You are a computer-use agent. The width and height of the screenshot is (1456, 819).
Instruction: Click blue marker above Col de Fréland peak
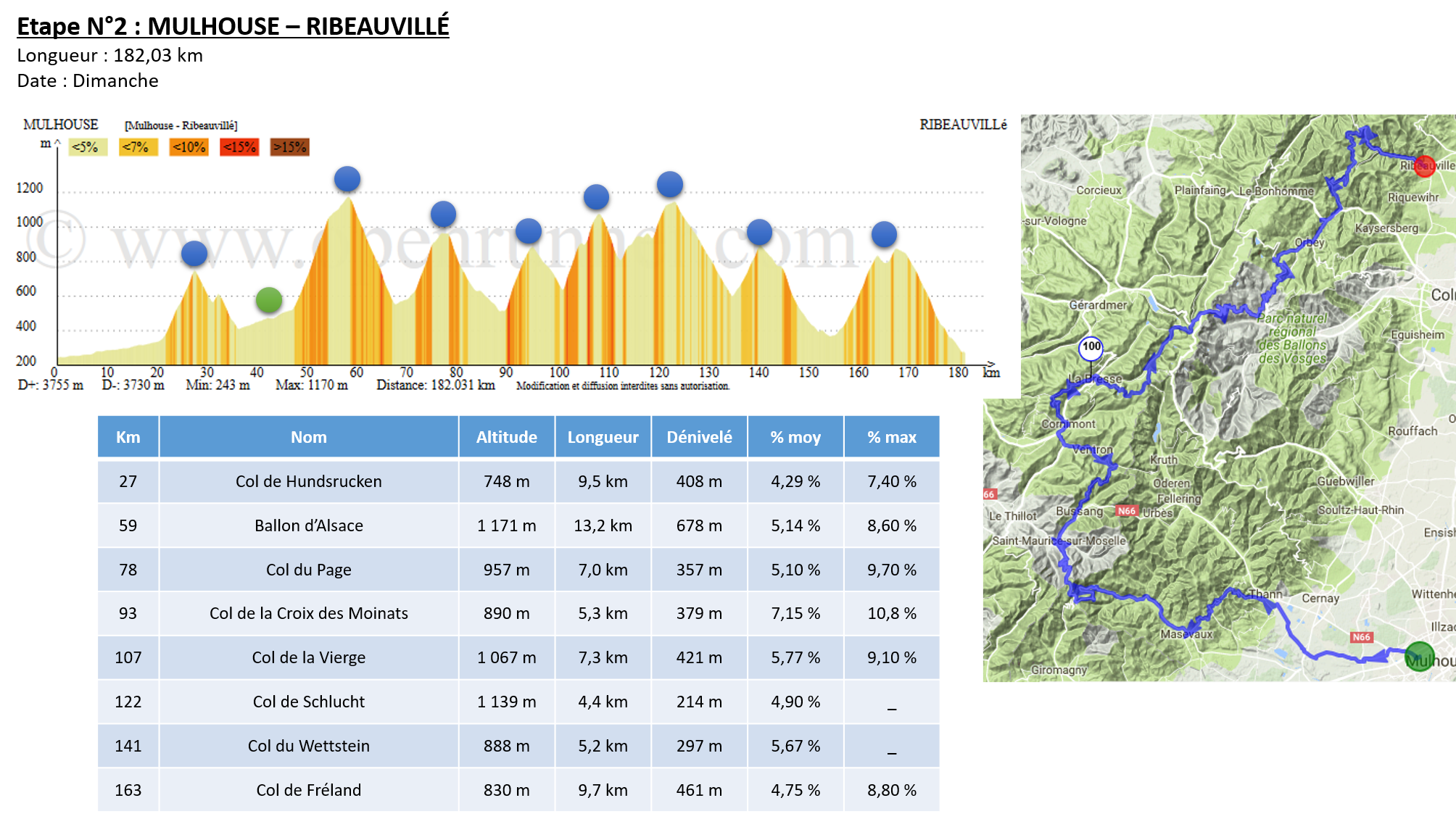click(x=884, y=234)
